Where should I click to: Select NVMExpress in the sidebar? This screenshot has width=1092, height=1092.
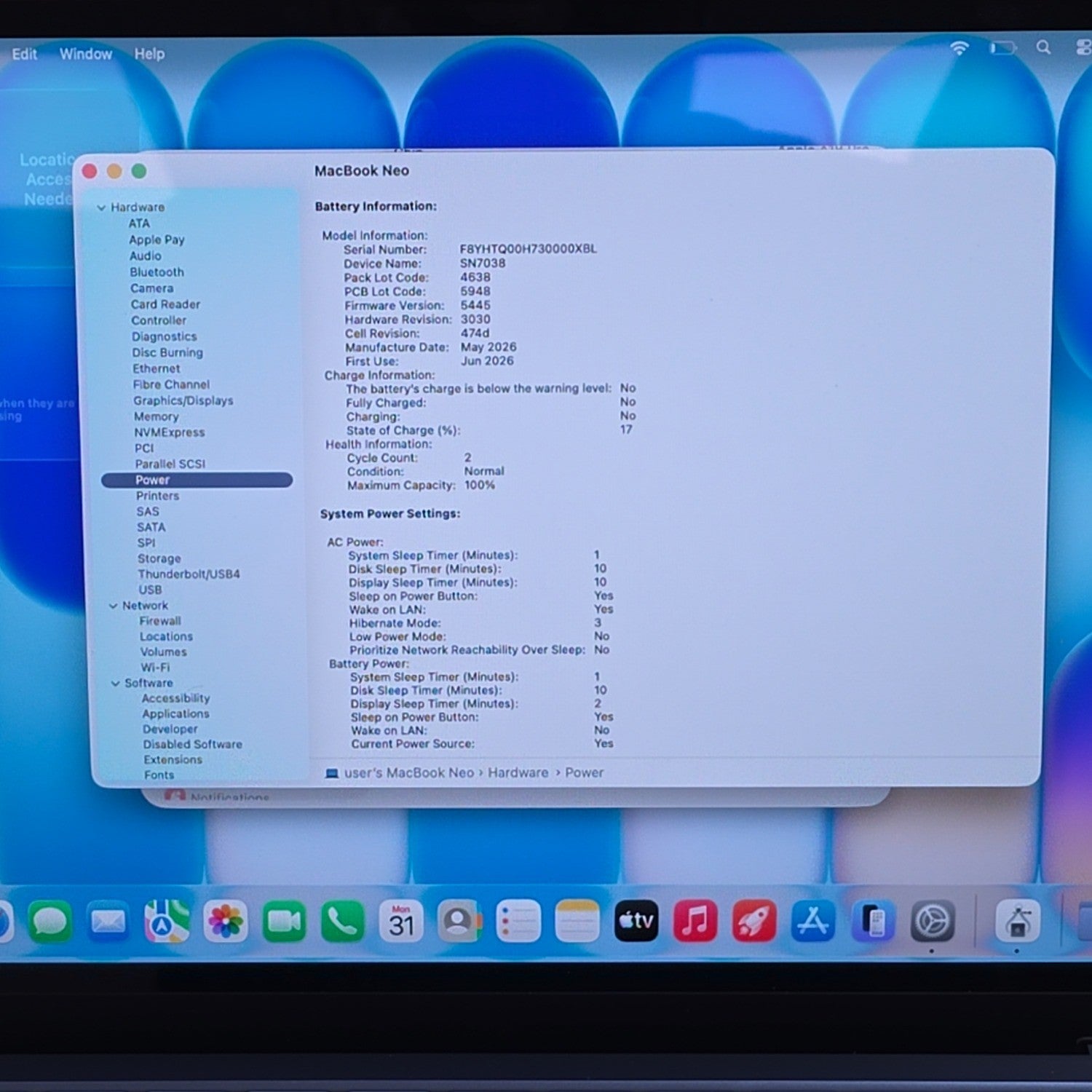[x=170, y=432]
